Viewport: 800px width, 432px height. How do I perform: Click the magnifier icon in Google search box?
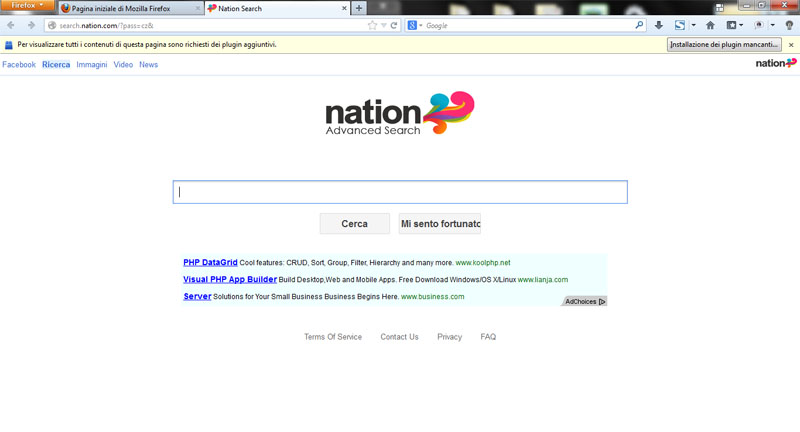click(639, 24)
